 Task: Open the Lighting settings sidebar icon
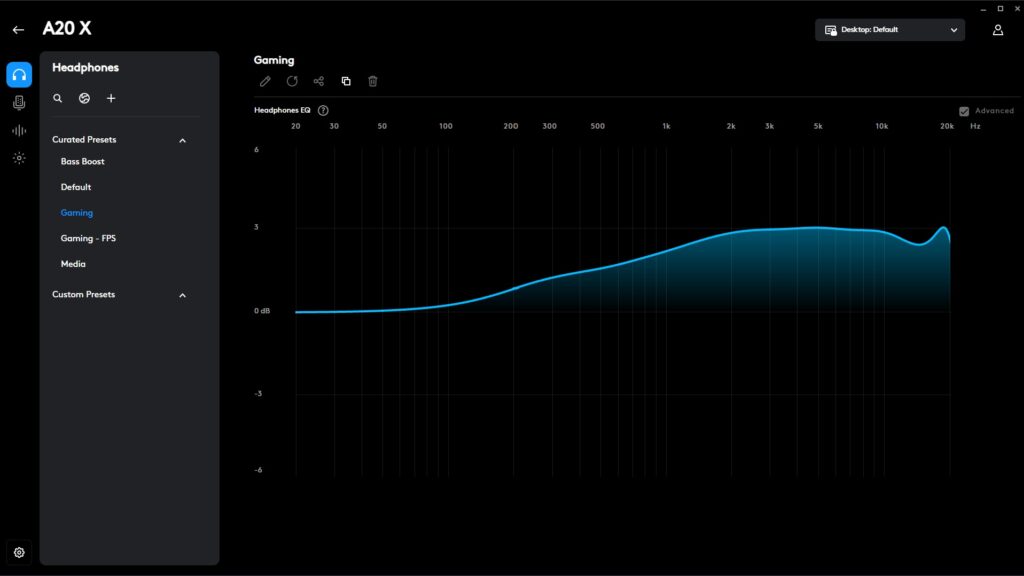pos(18,158)
